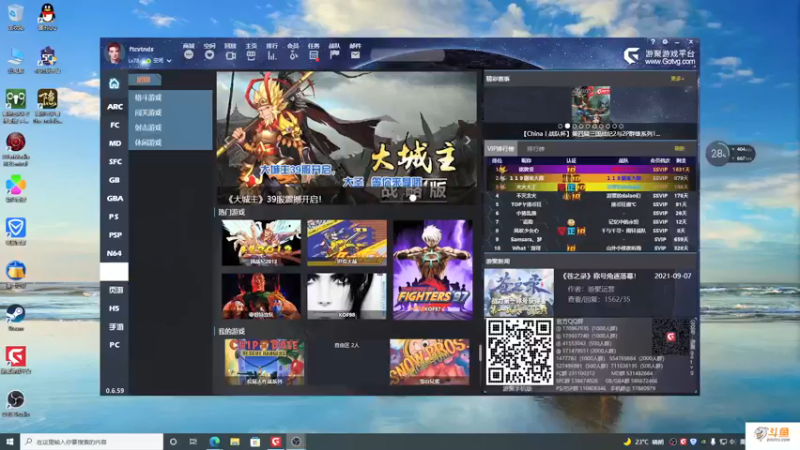Show the next banner using right arrow
The image size is (800, 450).
click(x=467, y=140)
